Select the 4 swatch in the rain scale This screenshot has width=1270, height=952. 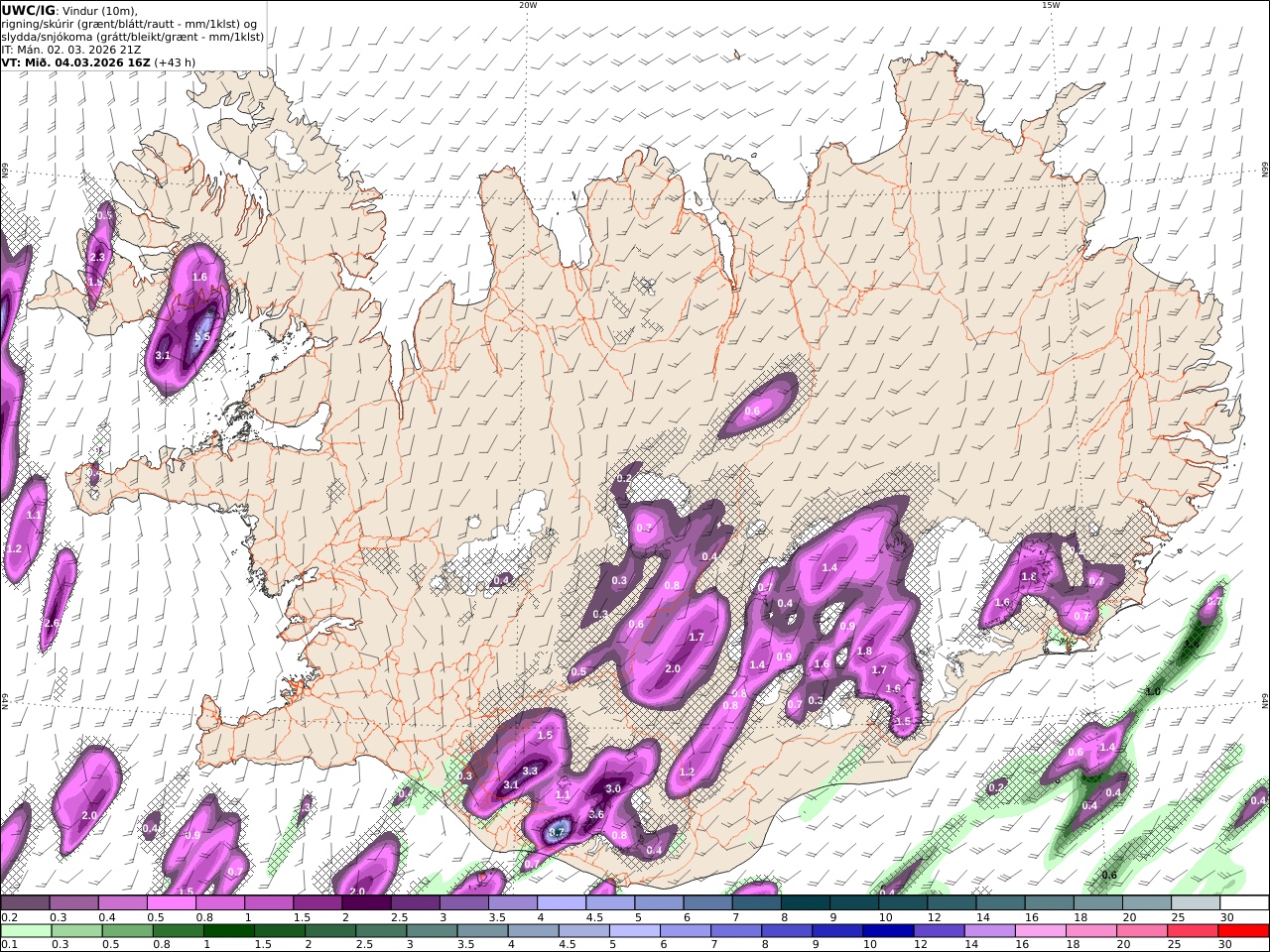point(534,931)
